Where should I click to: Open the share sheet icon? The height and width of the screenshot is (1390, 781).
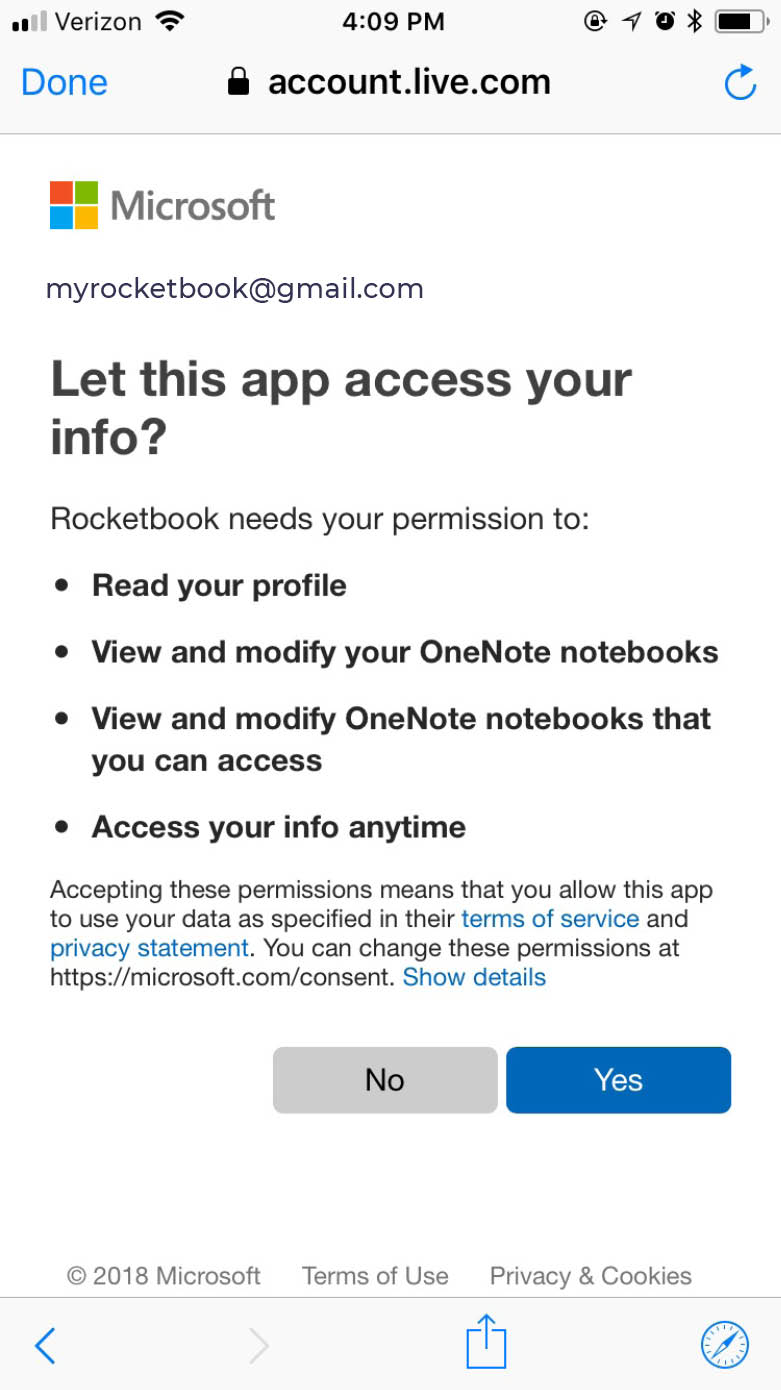click(486, 1342)
